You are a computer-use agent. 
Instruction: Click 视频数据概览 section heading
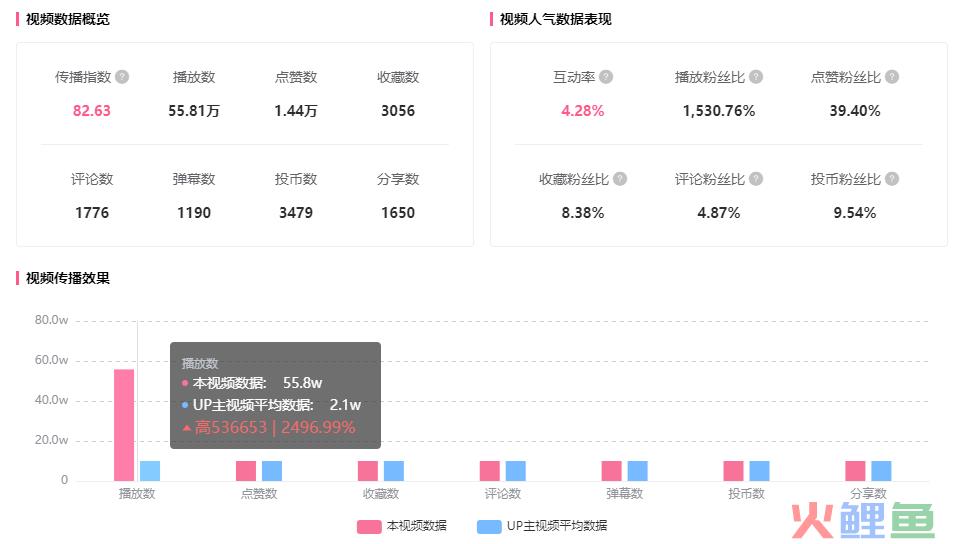(67, 19)
